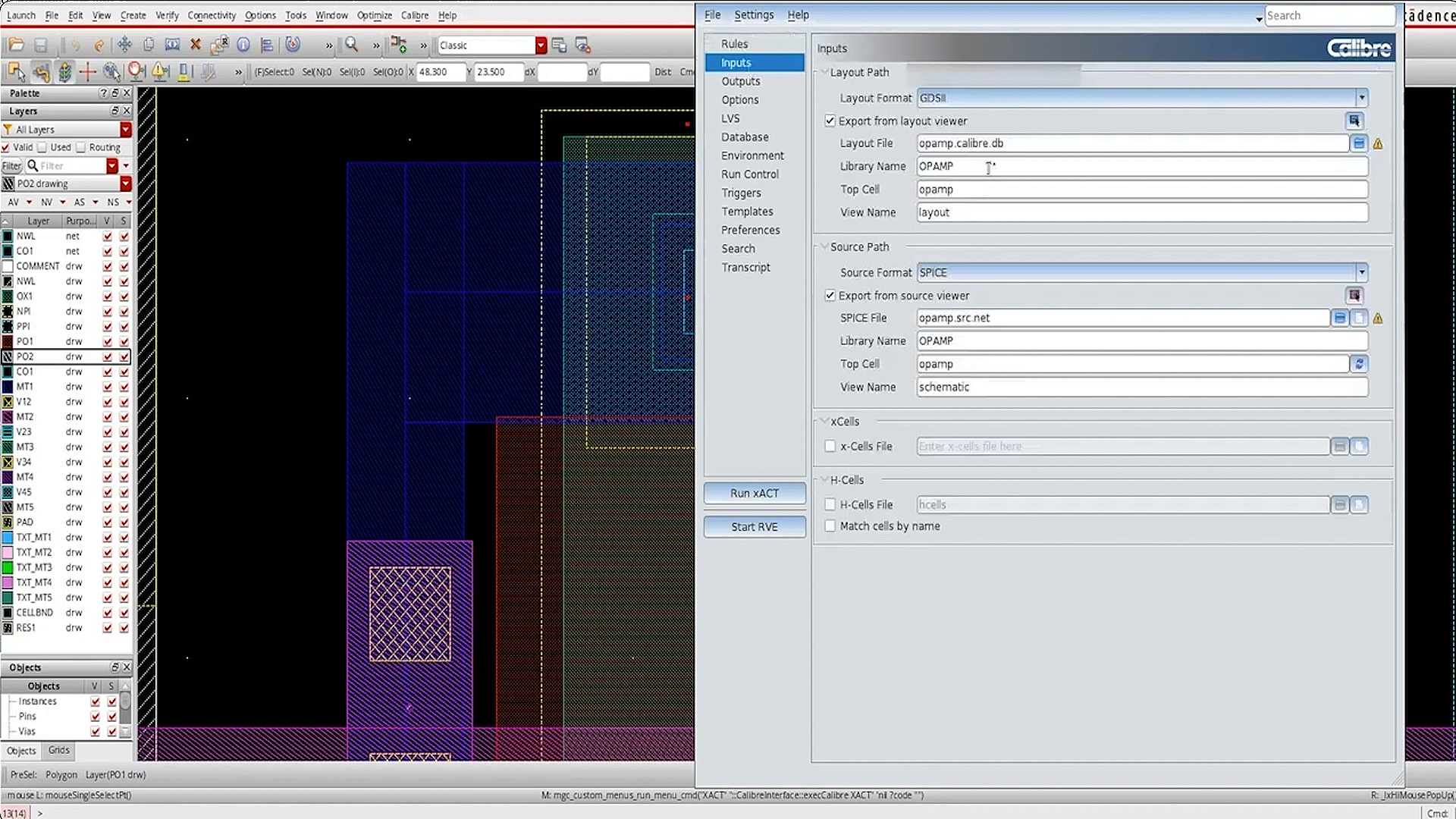Viewport: 1456px width, 819px height.
Task: Collapse the xCells section
Action: pos(825,421)
